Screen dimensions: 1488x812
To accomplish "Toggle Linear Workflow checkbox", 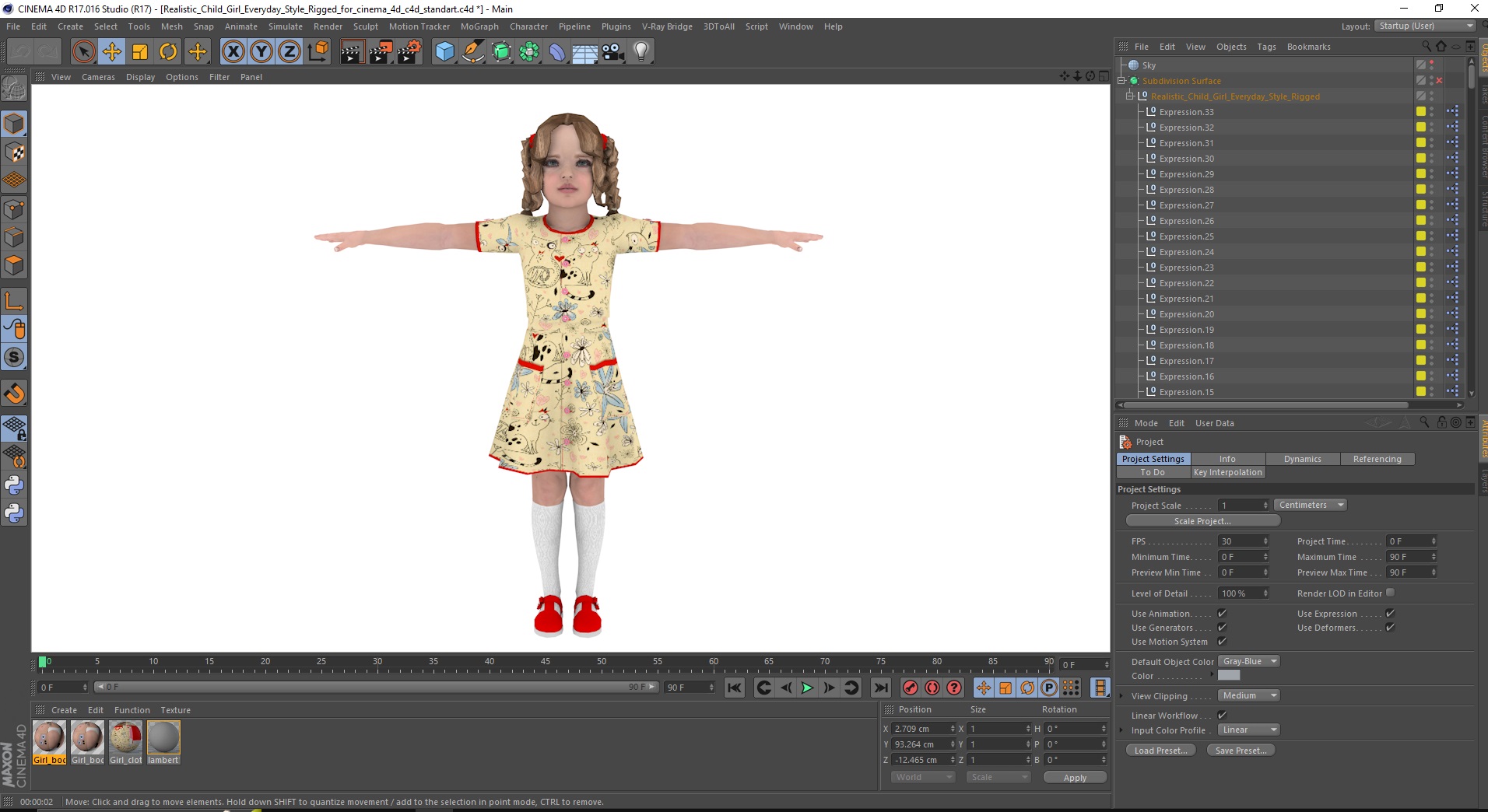I will [x=1222, y=716].
